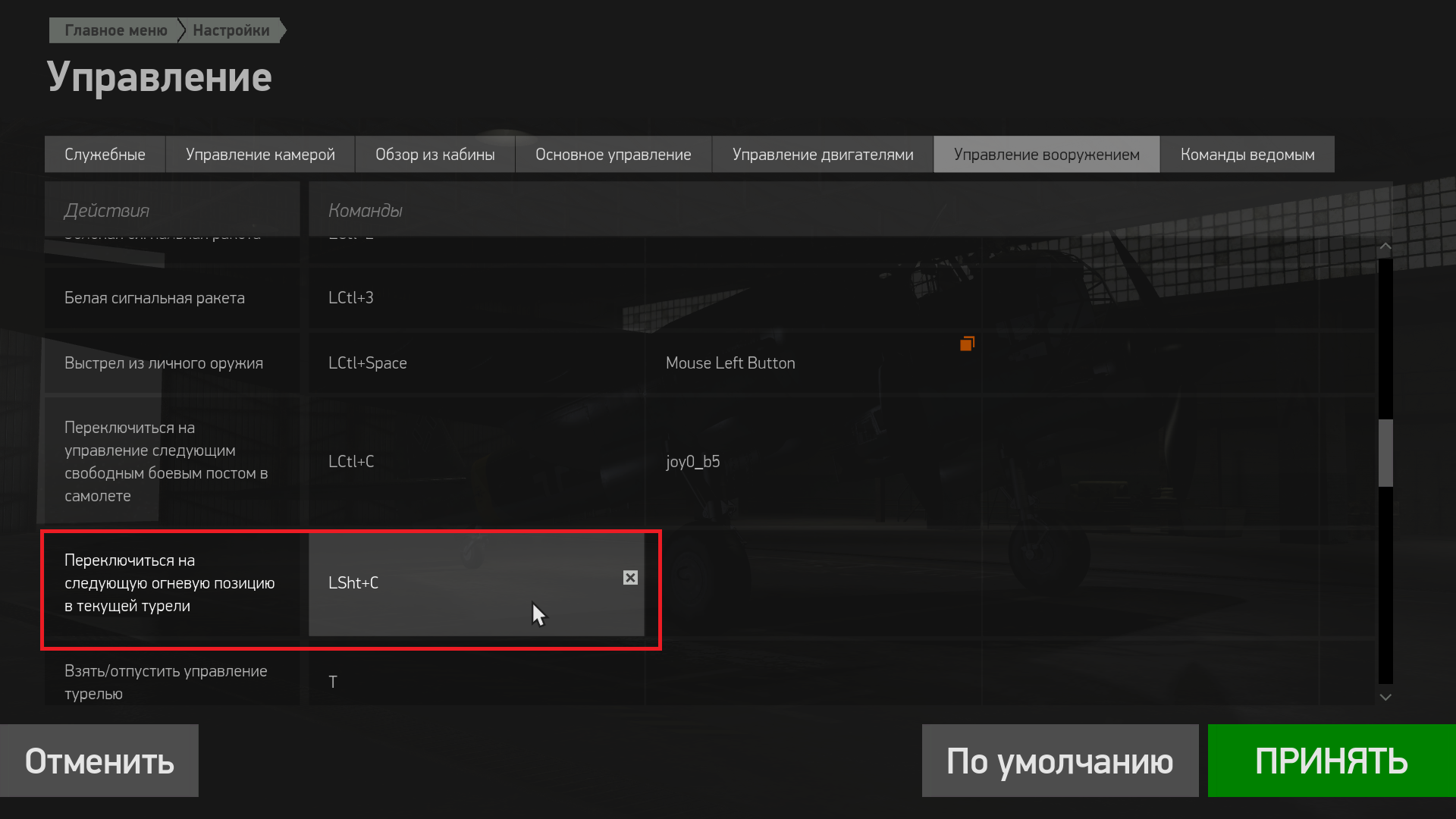The width and height of the screenshot is (1456, 819).
Task: Edit the joy0_b5 joystick binding
Action: coord(814,462)
